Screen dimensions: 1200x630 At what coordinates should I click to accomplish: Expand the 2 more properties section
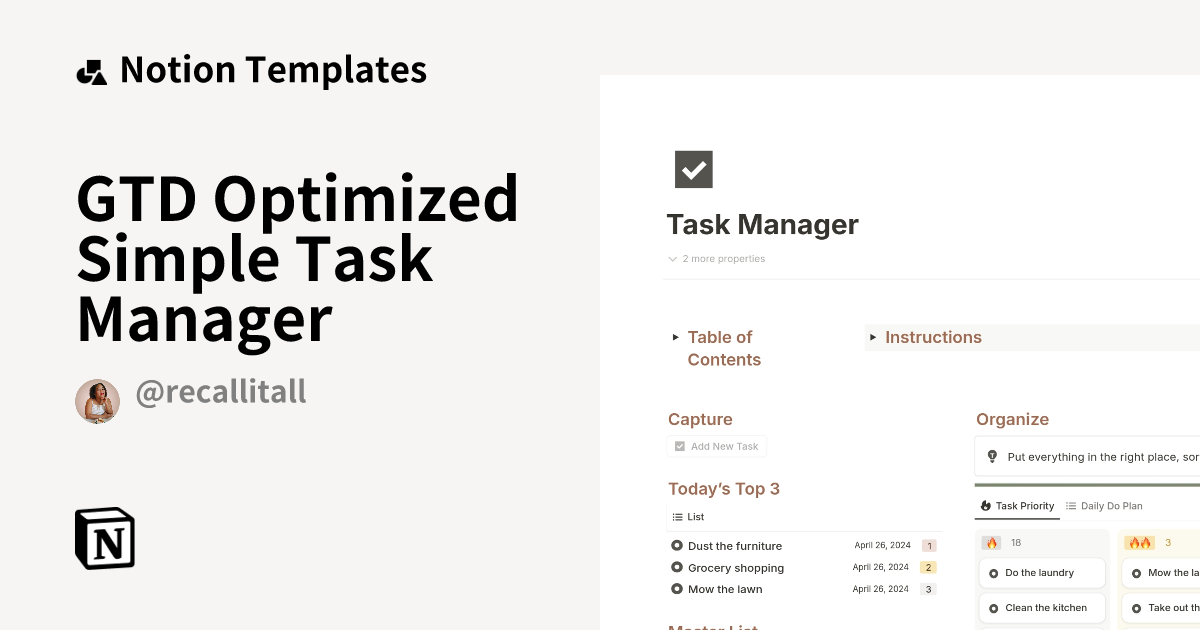[x=716, y=258]
